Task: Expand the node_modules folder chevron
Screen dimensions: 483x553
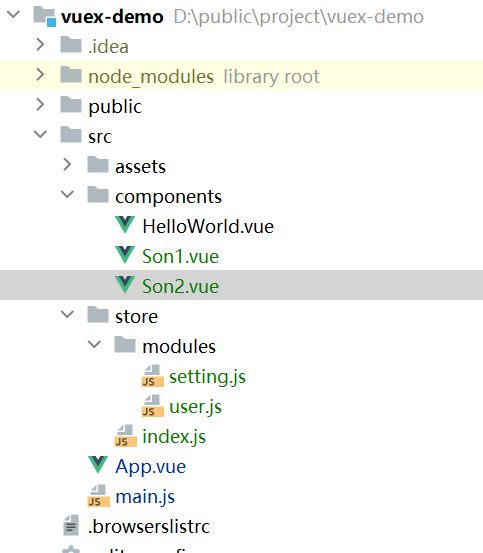Action: (x=40, y=75)
